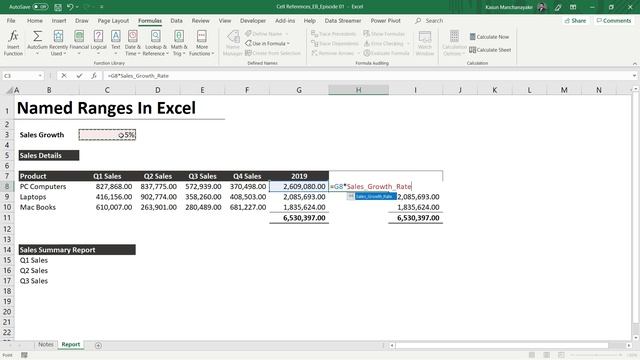Open ribbon display options icon

point(573,7)
